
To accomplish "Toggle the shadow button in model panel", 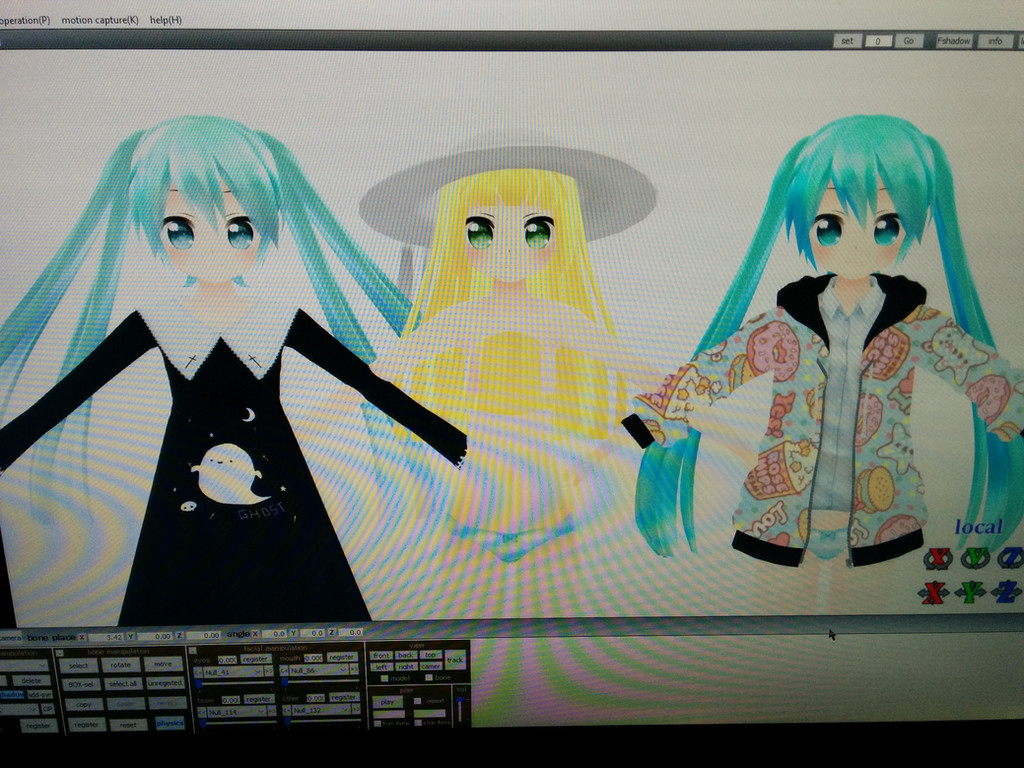I will (x=12, y=695).
